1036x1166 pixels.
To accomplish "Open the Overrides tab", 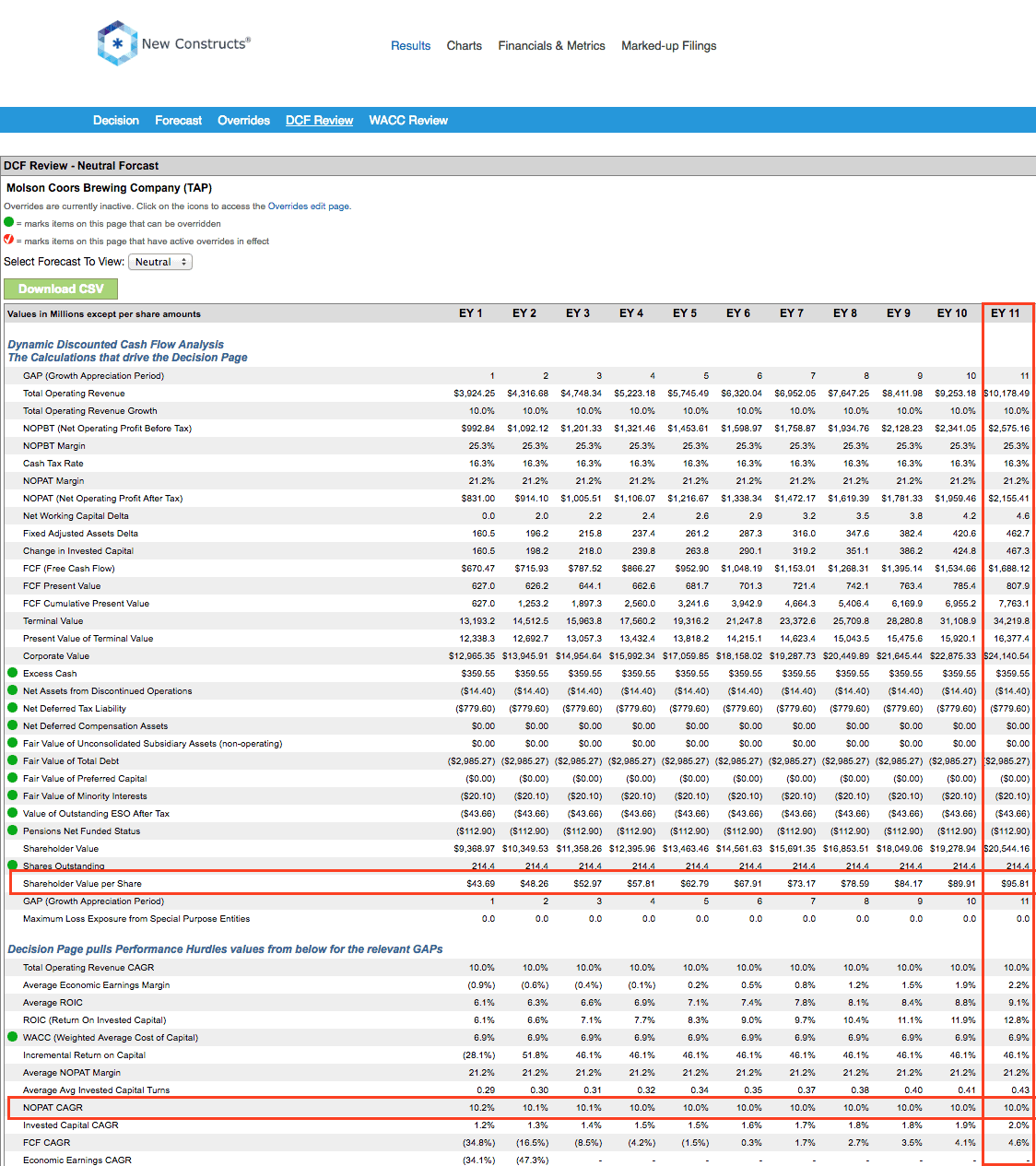I will pyautogui.click(x=244, y=120).
